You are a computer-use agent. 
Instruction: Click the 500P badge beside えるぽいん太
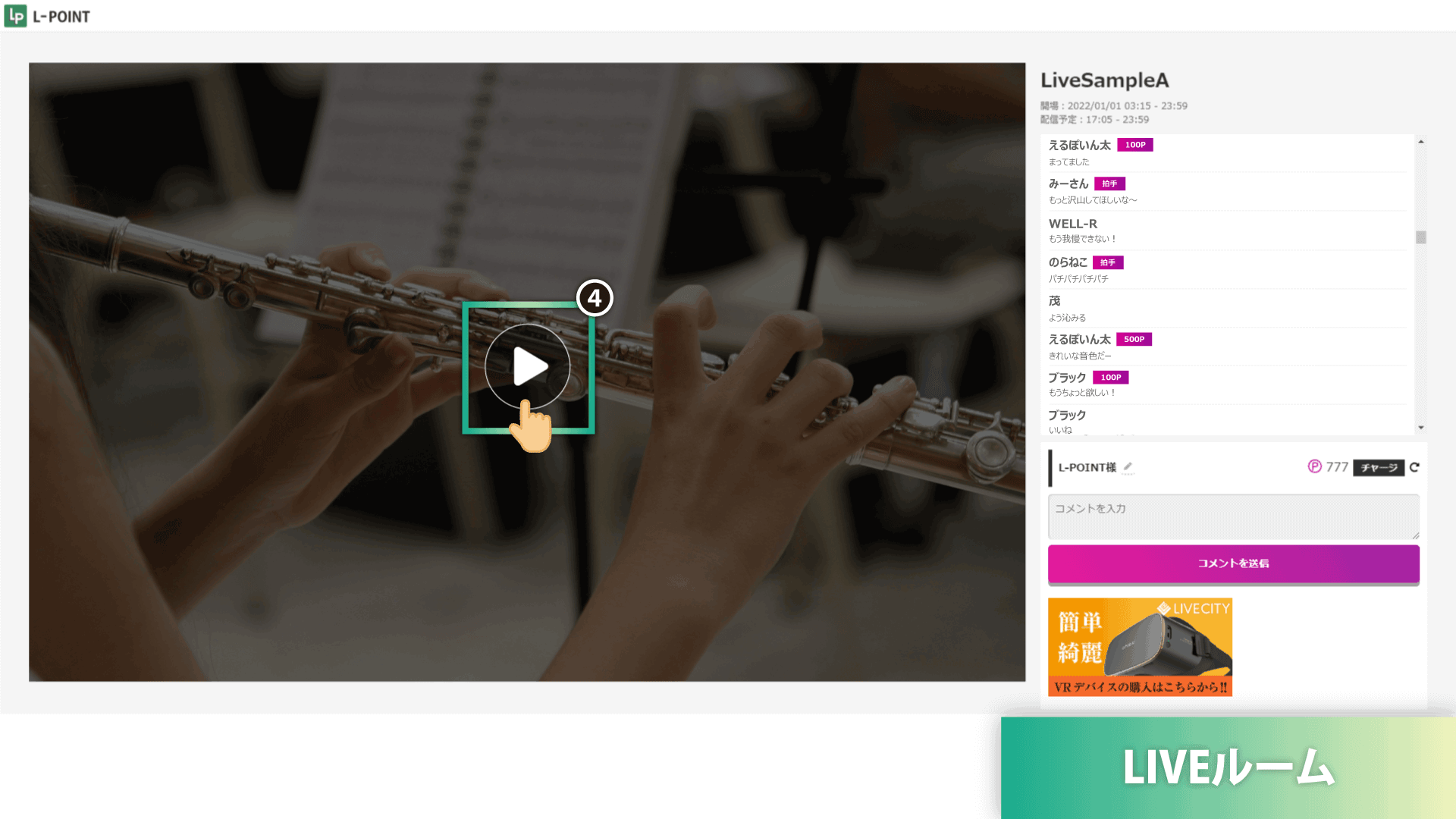[1134, 339]
